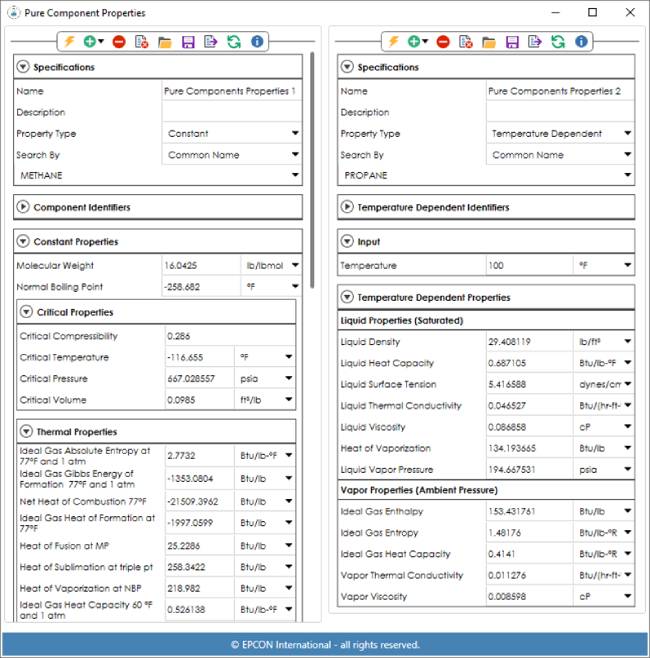Click the left panel vertical scrollbar

[x=312, y=170]
